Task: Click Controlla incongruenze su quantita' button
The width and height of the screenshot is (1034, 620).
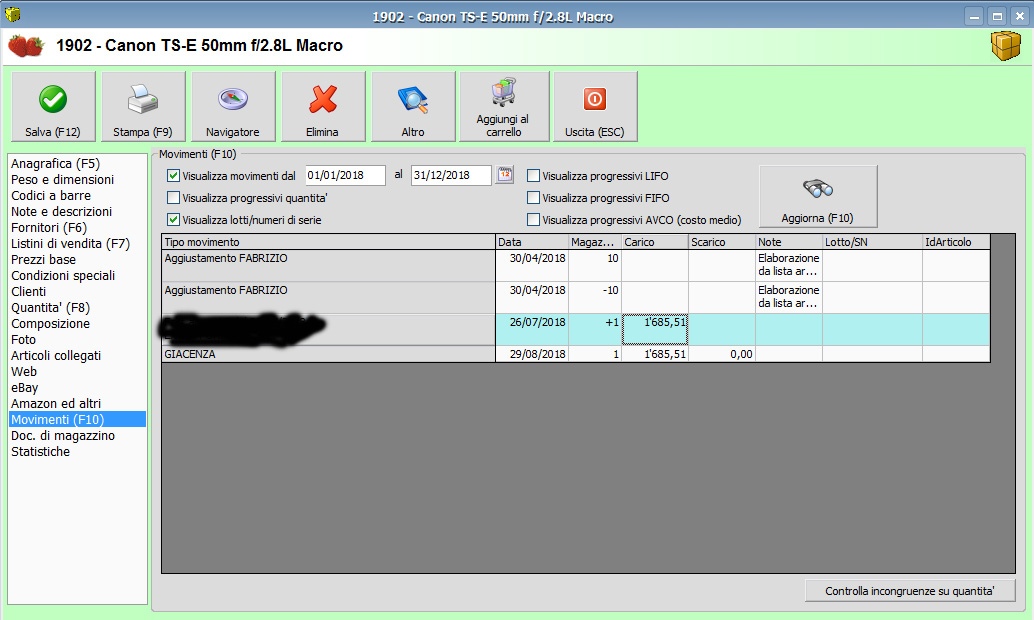Action: point(910,591)
